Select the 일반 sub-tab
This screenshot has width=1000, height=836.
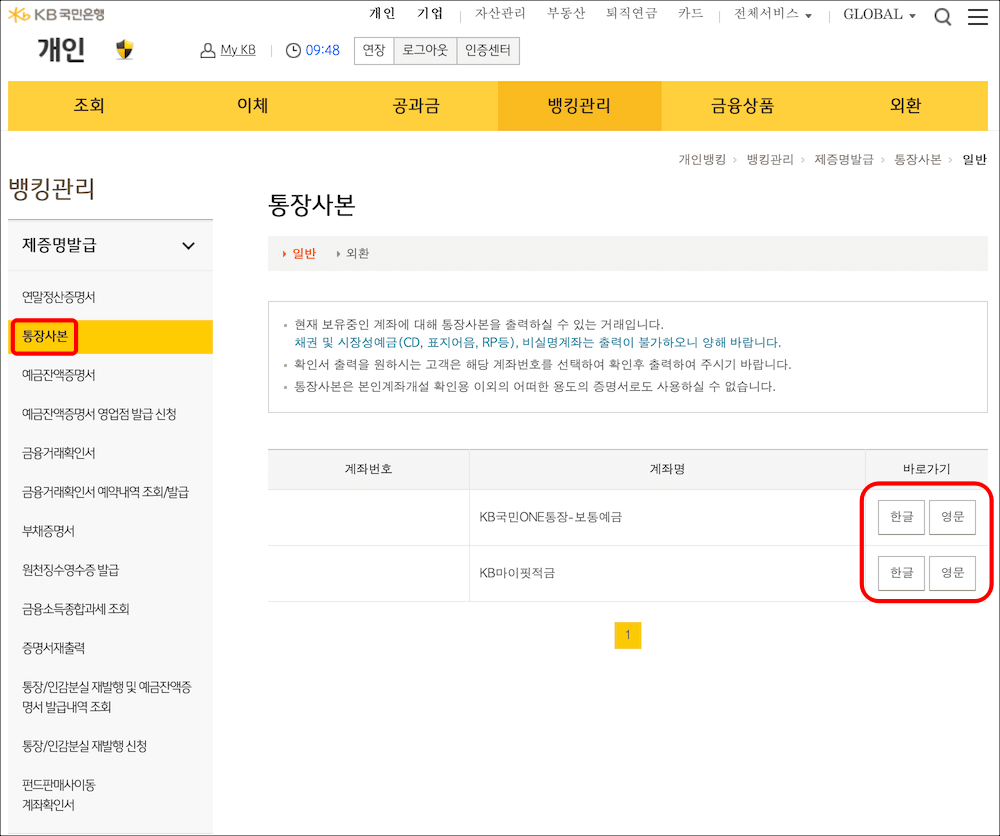pos(304,254)
